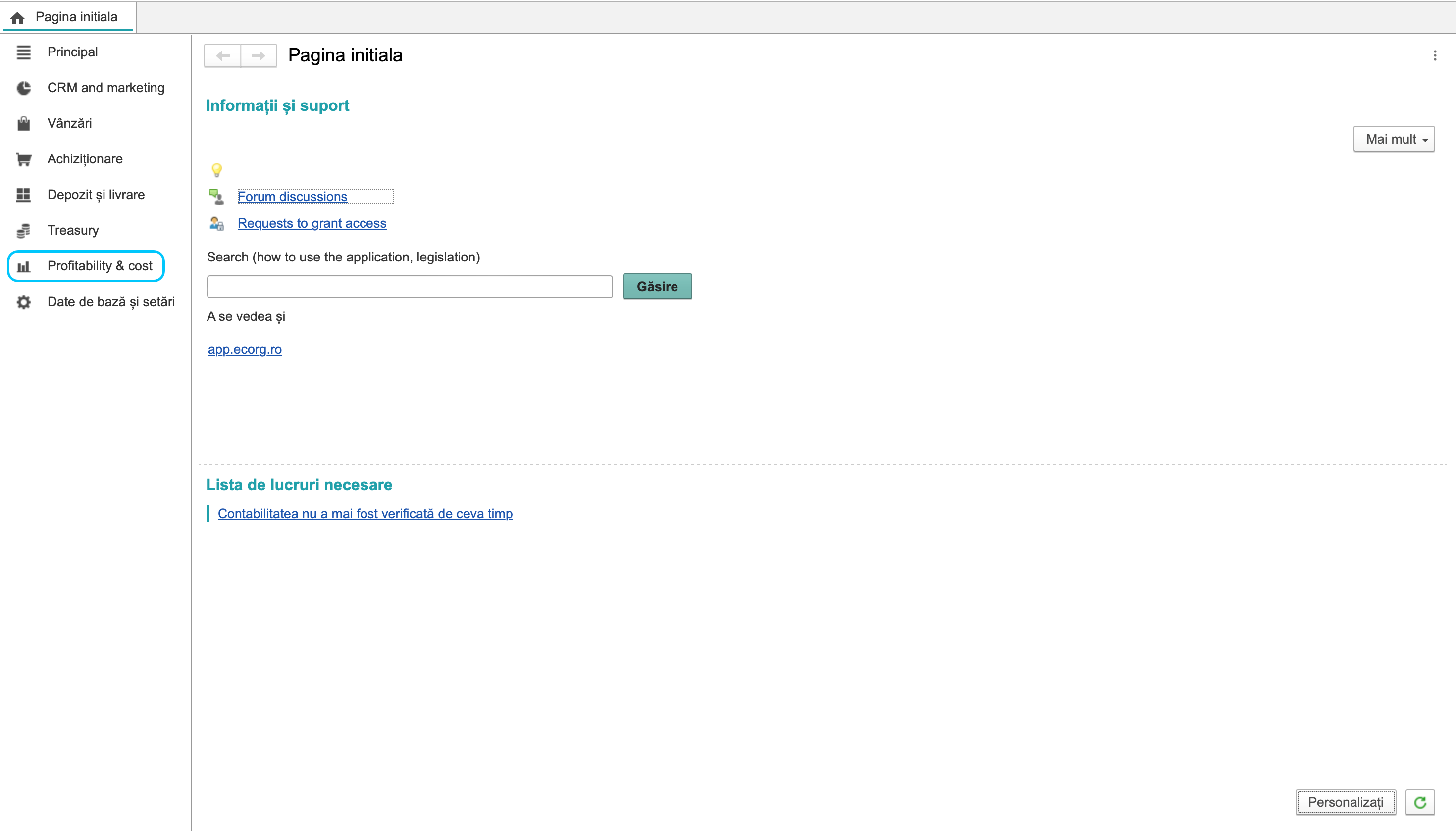Click the green refresh icon button
1456x831 pixels.
pos(1420,802)
